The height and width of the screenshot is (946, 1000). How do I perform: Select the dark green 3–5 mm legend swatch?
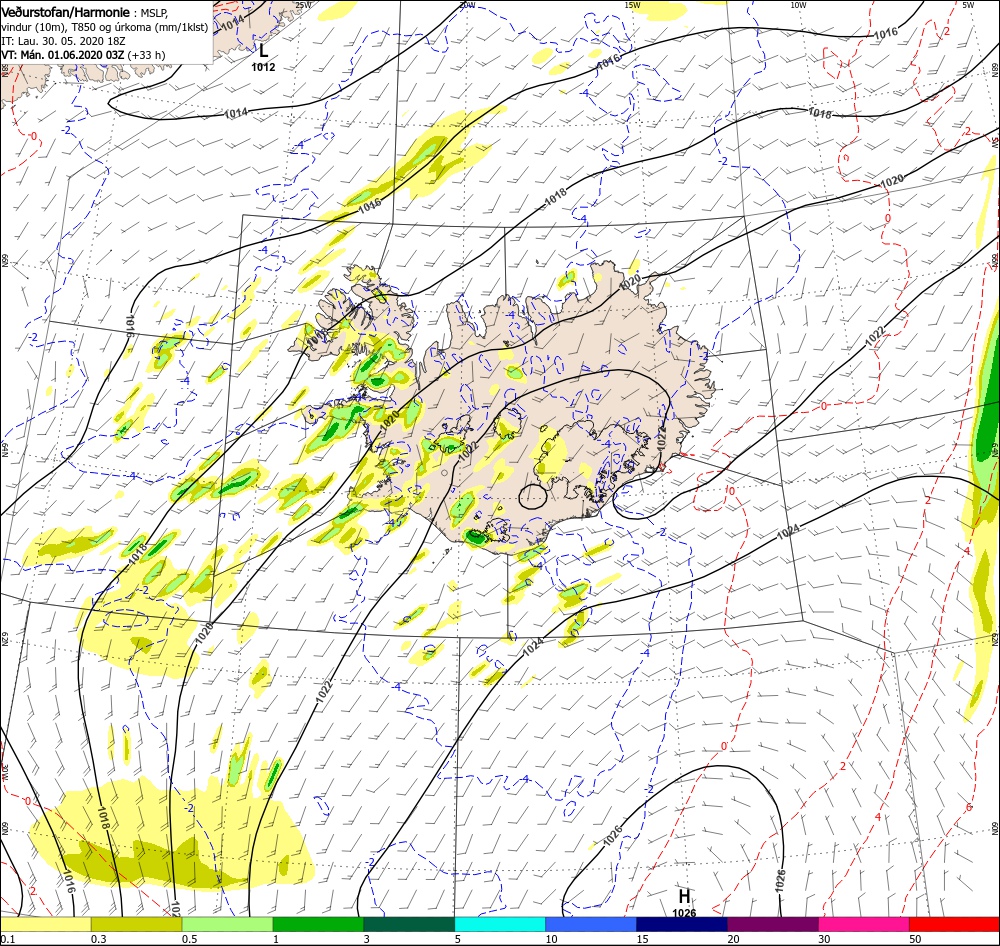pos(409,924)
